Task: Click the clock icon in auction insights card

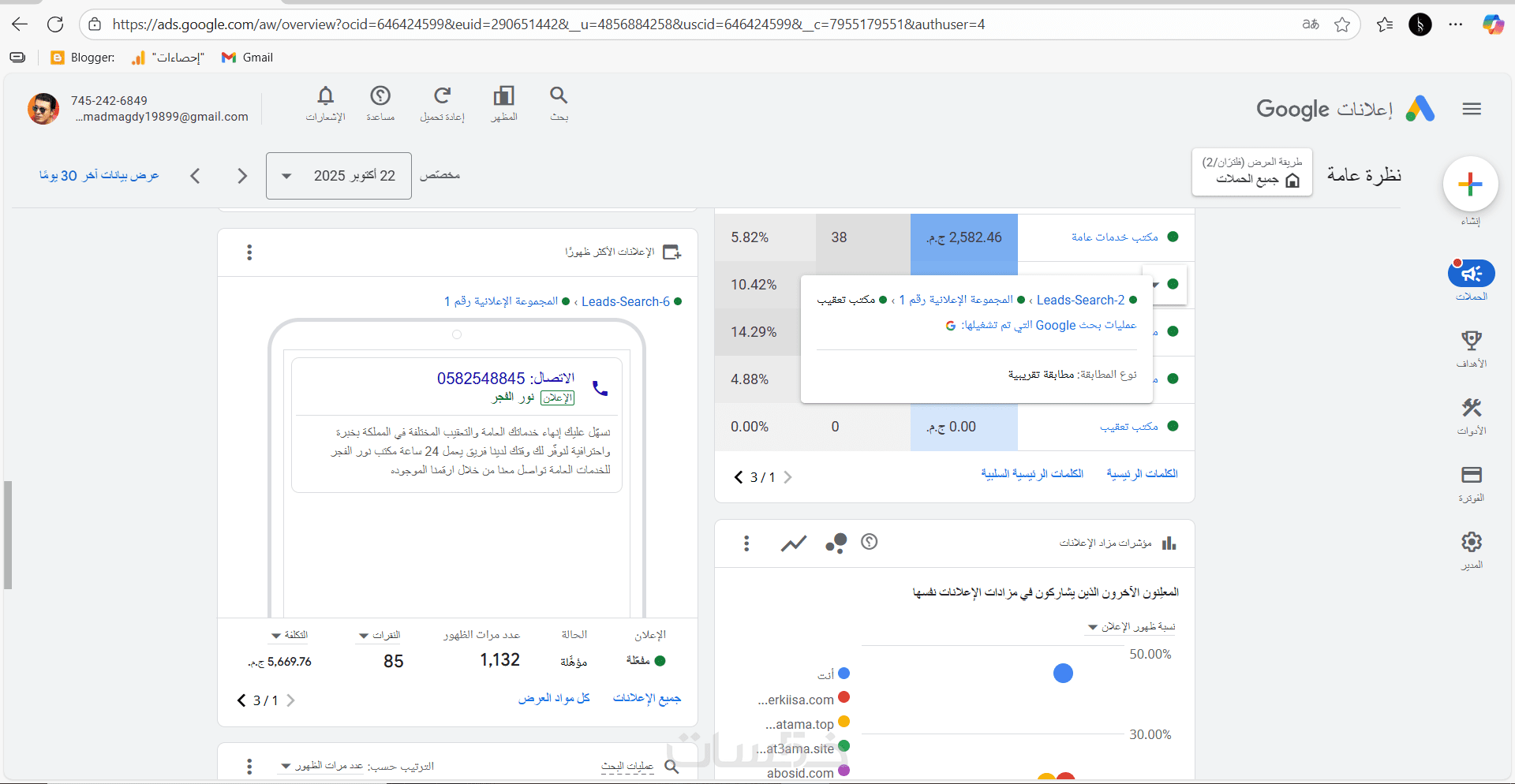Action: coord(869,542)
